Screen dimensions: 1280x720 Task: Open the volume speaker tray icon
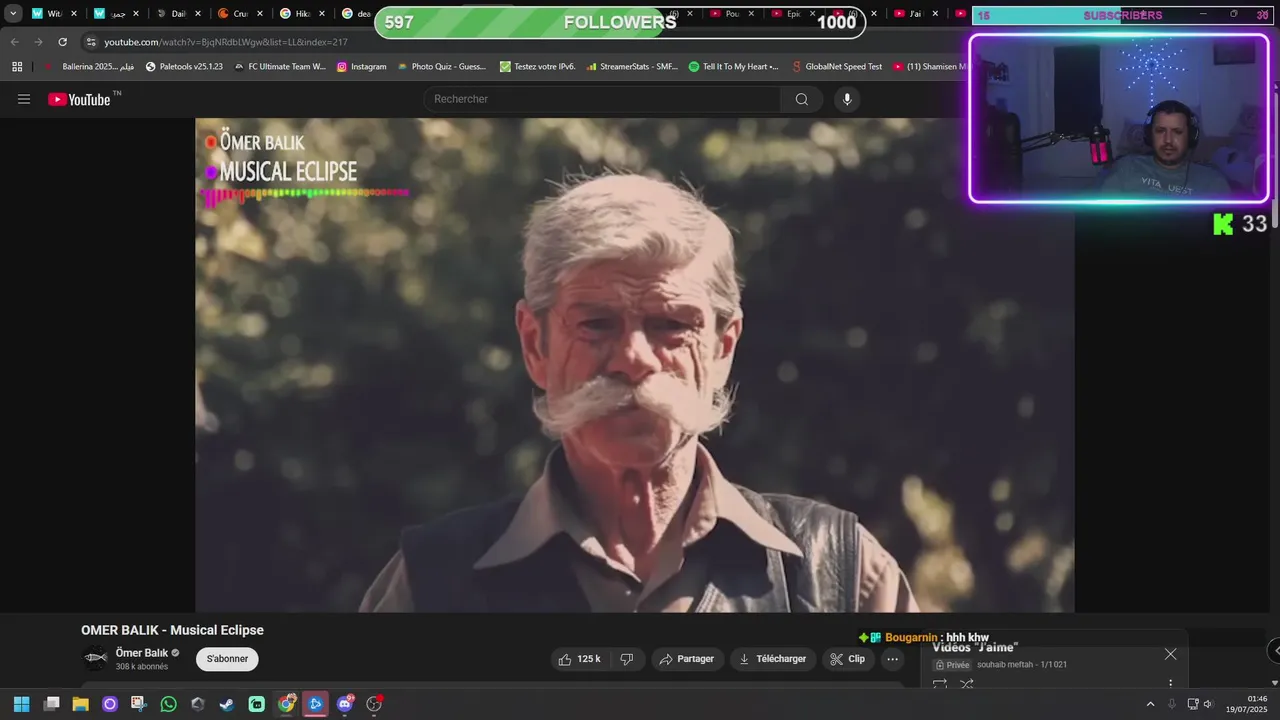[x=1207, y=704]
